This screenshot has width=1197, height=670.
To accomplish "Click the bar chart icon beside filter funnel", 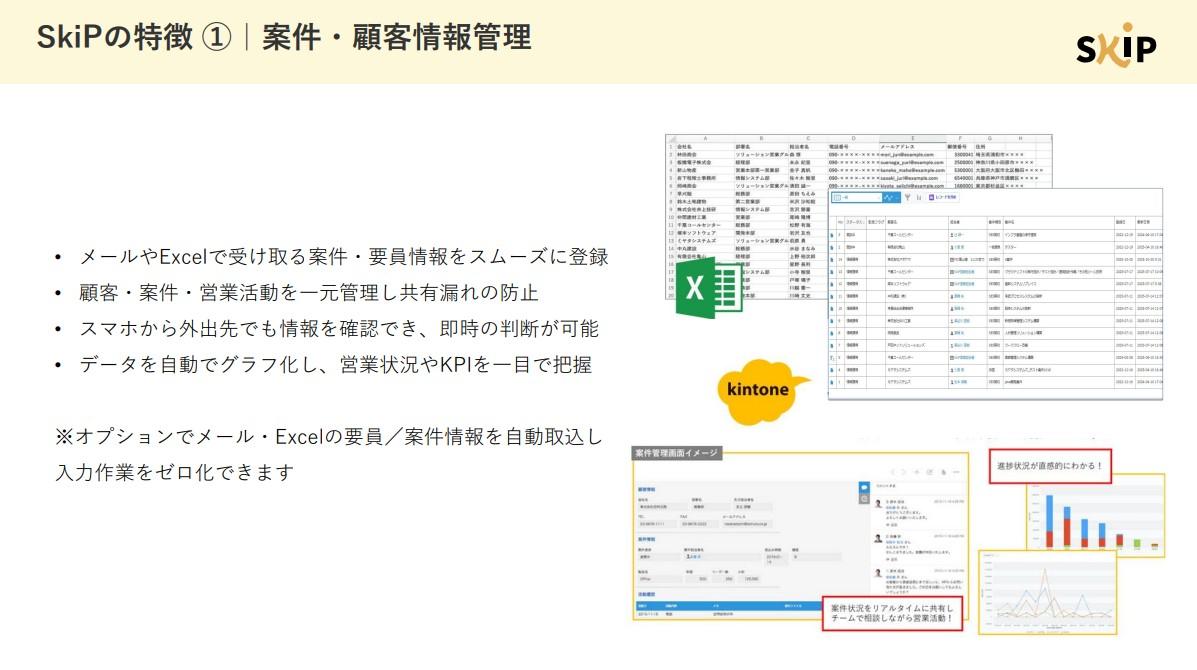I will coord(920,198).
